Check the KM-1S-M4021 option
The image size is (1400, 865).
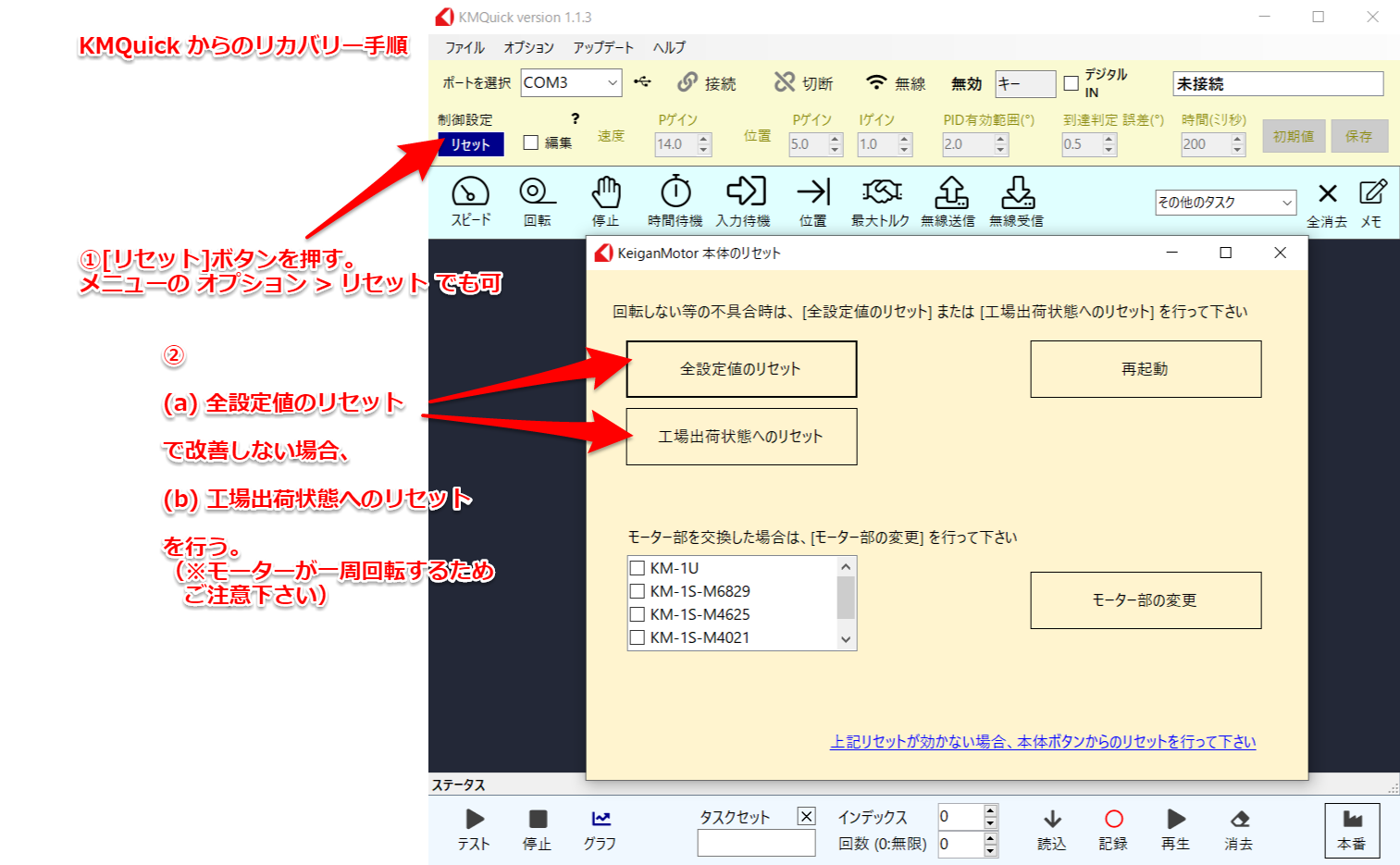pyautogui.click(x=637, y=637)
